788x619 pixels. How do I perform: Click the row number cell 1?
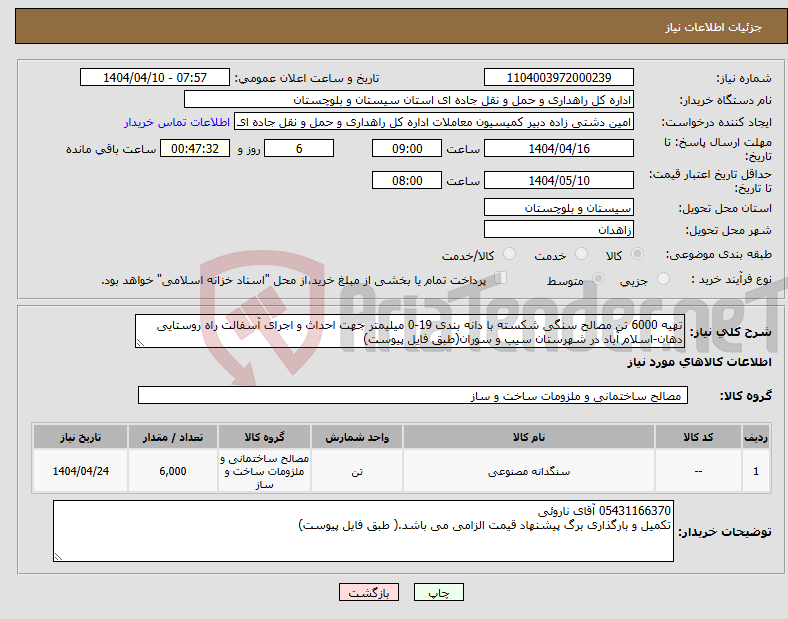click(756, 471)
